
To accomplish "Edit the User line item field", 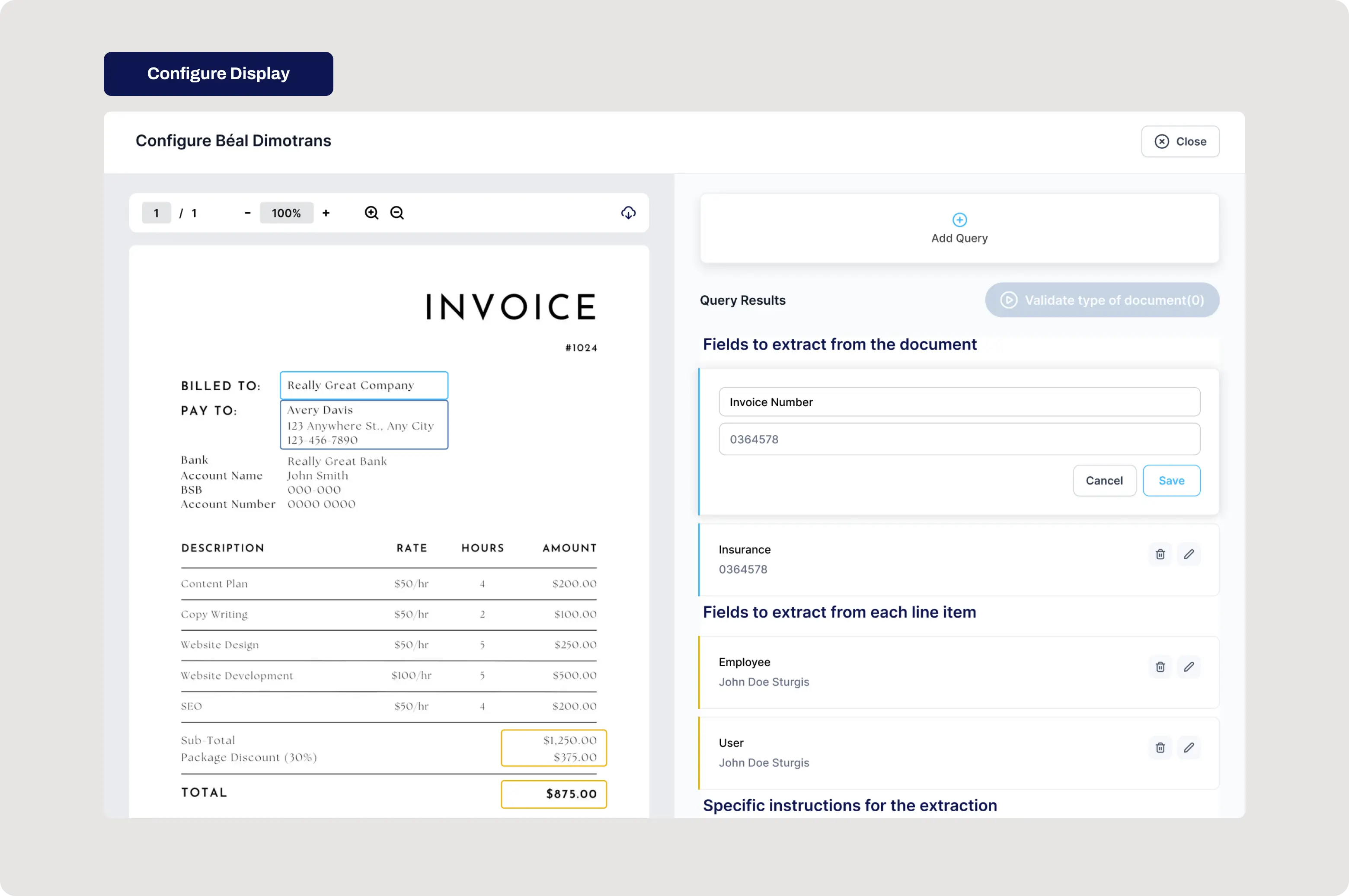I will point(1189,747).
